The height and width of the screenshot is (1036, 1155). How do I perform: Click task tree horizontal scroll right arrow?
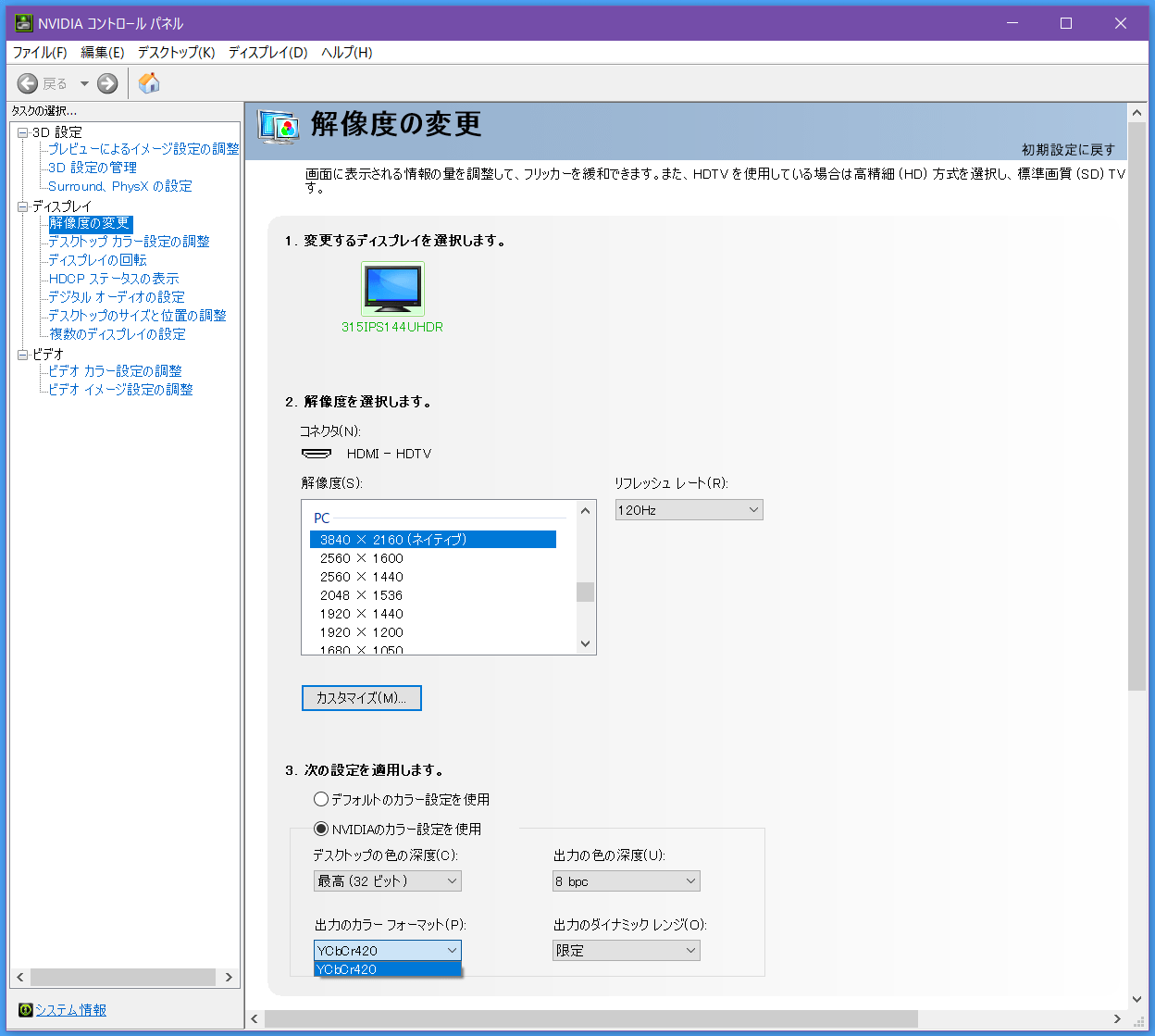click(229, 978)
